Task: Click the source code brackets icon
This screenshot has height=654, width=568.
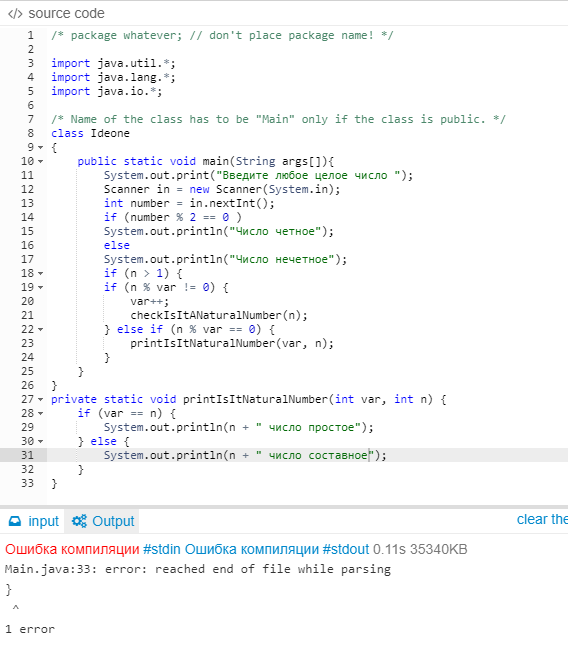Action: [x=15, y=14]
